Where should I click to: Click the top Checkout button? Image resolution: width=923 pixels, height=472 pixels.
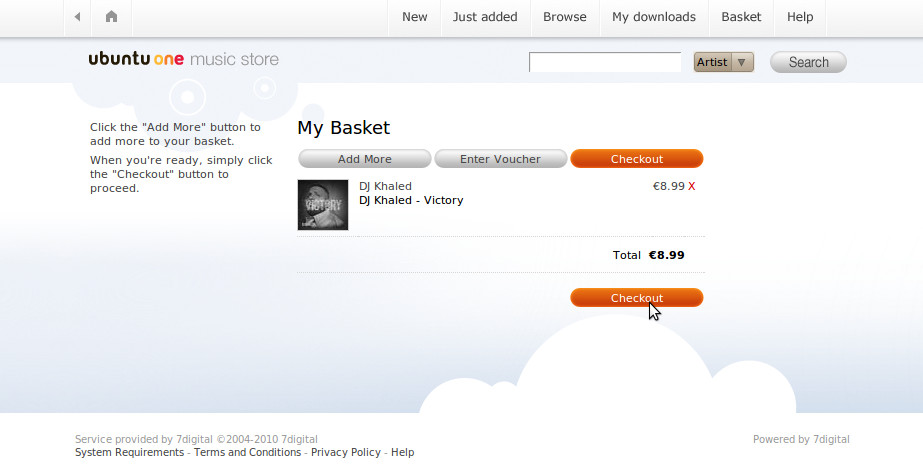coord(637,159)
